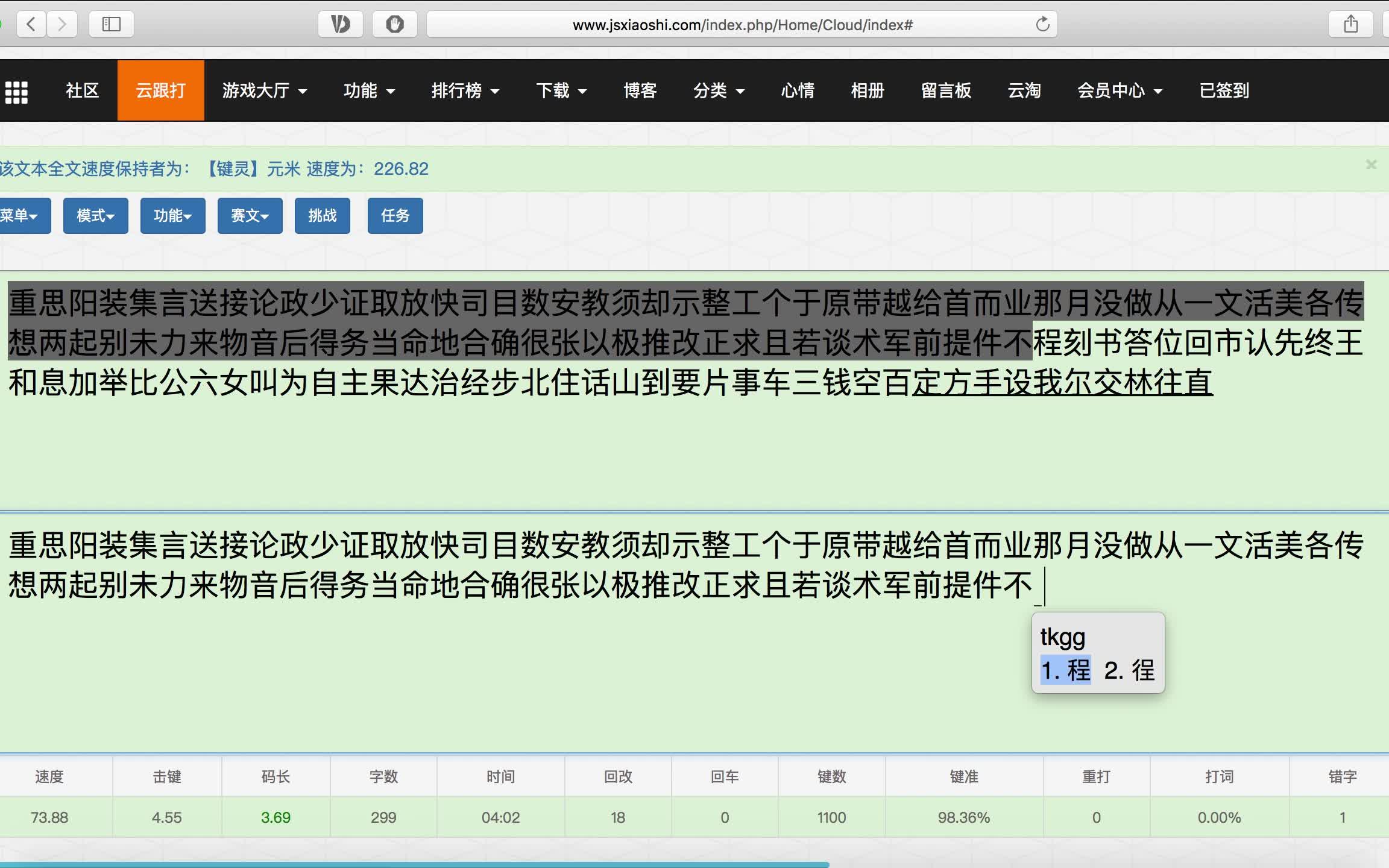Click the 打词 column header
The height and width of the screenshot is (868, 1389).
point(1220,776)
